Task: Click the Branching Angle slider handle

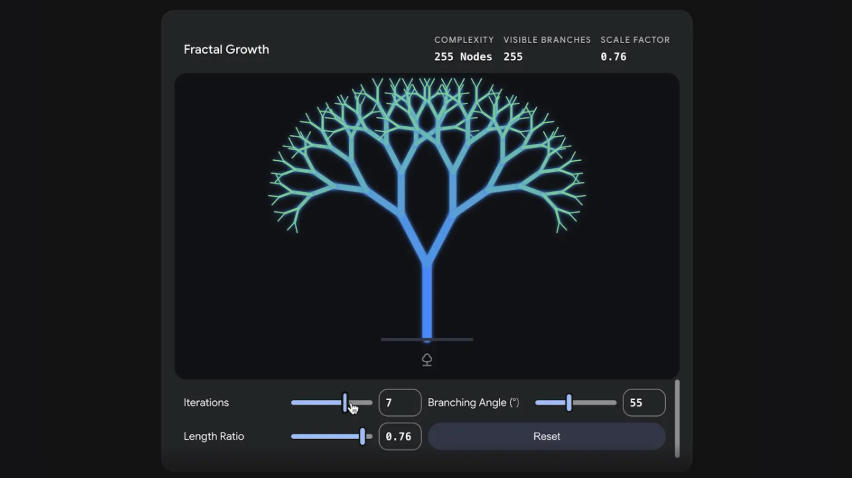Action: point(569,403)
